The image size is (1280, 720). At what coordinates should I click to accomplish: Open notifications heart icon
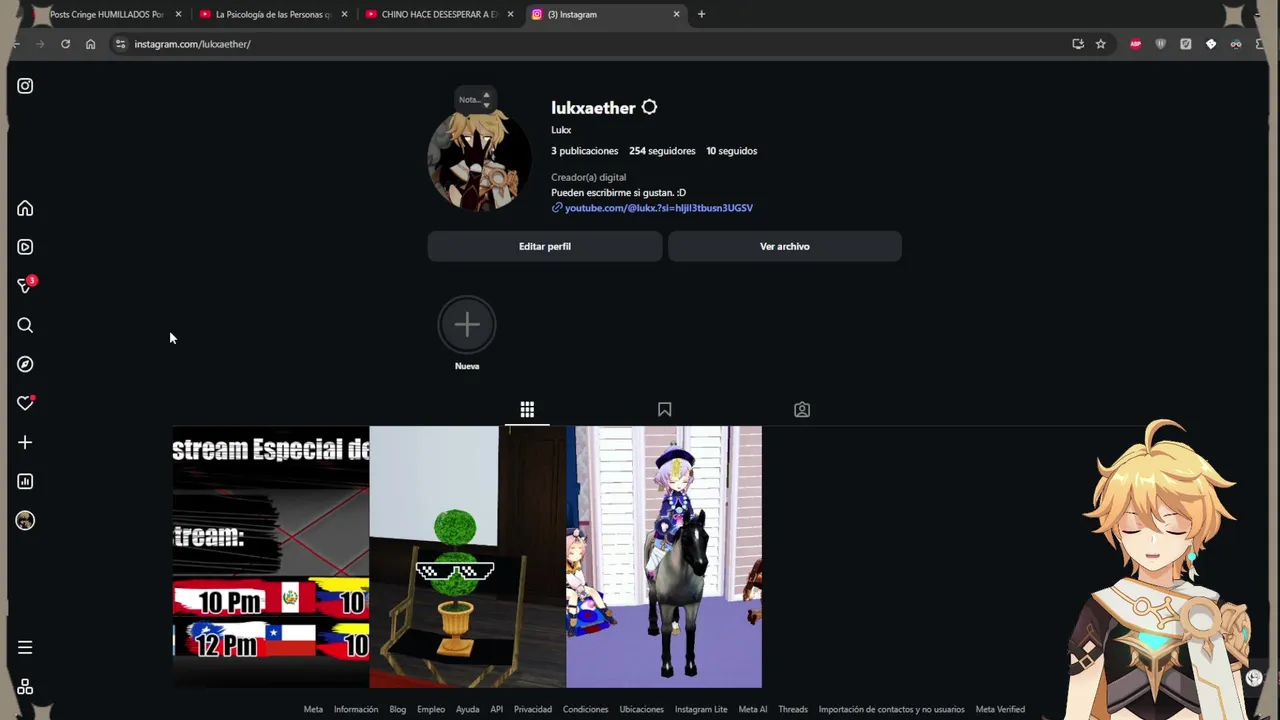point(26,403)
